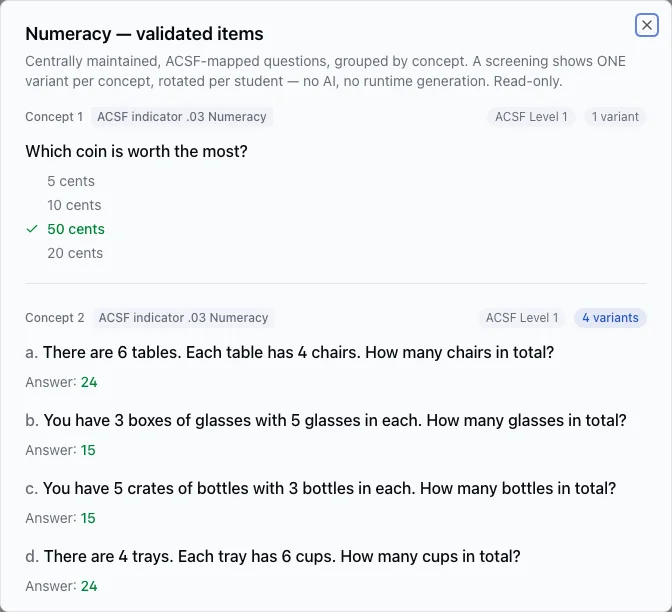Viewport: 672px width, 612px height.
Task: Click the 1 variant badge
Action: click(615, 117)
